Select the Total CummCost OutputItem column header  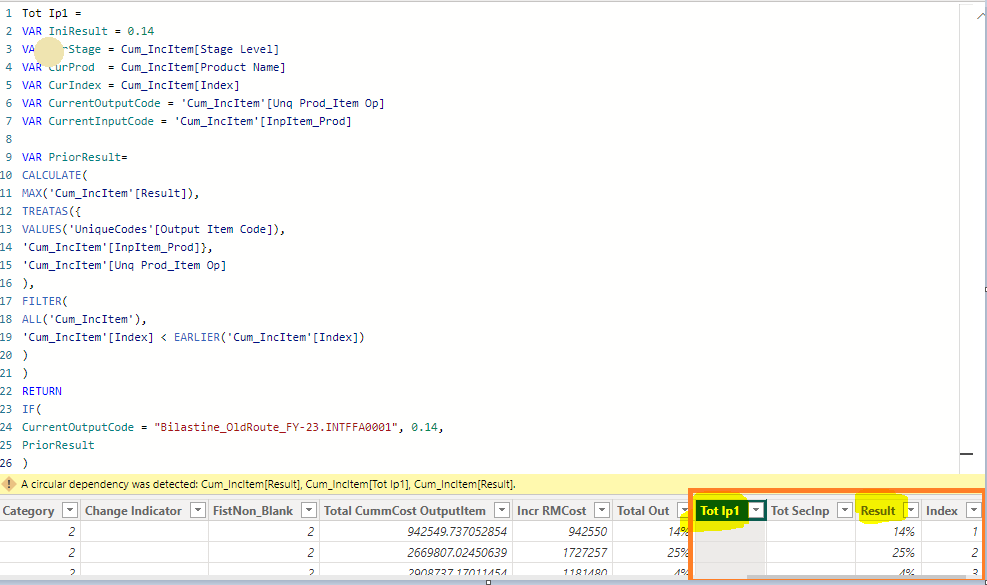pos(405,511)
